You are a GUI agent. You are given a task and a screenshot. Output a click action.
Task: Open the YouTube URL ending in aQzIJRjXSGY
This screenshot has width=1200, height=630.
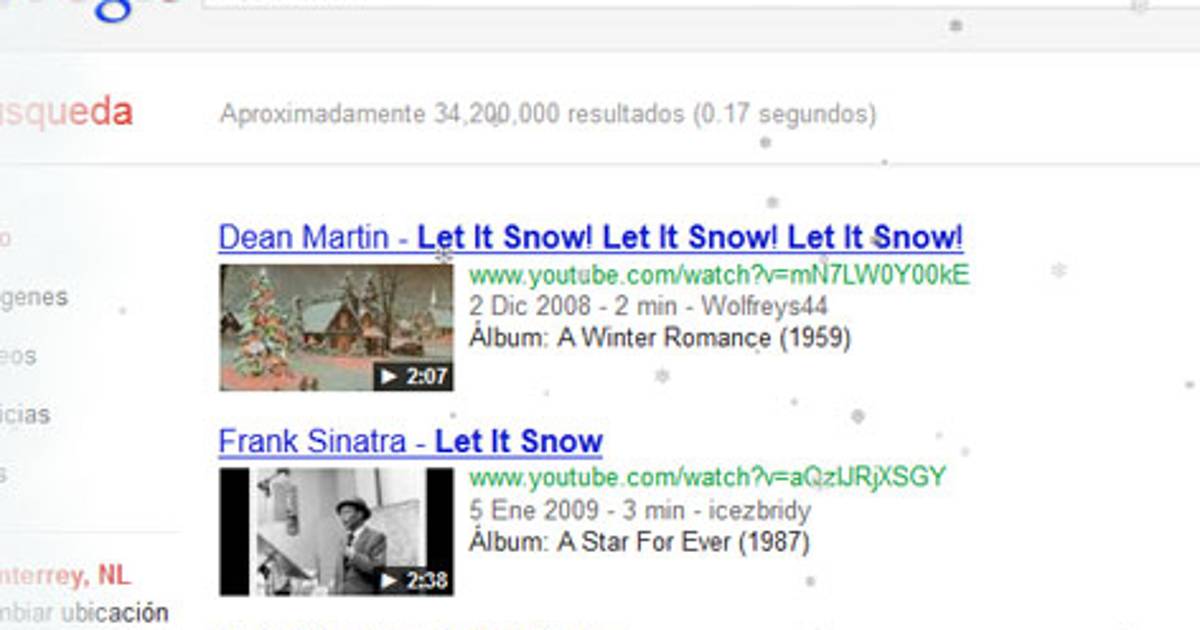point(707,477)
